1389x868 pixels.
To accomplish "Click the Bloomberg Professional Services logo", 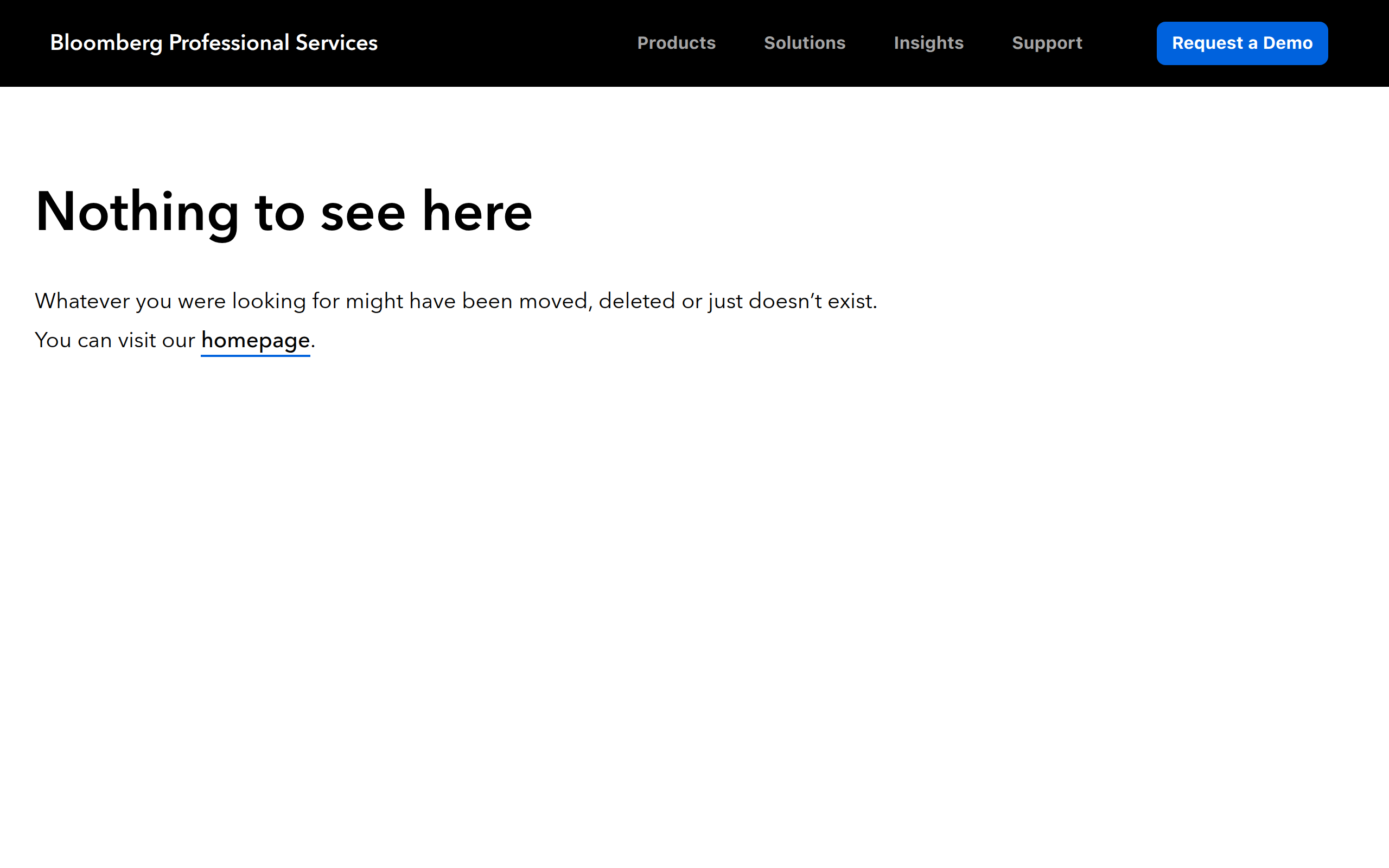I will [214, 43].
